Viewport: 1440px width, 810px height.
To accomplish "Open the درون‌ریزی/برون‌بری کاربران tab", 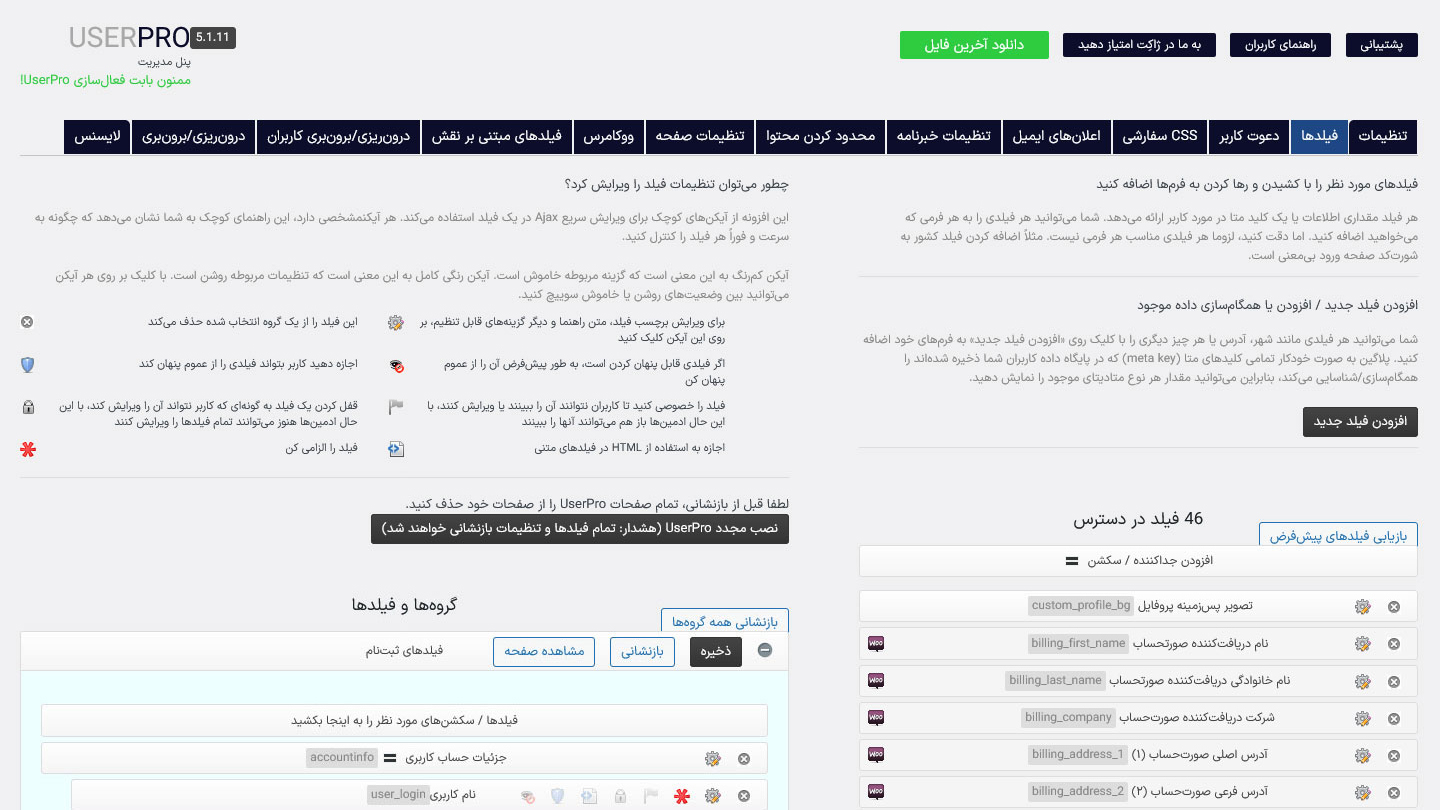I will [x=339, y=136].
